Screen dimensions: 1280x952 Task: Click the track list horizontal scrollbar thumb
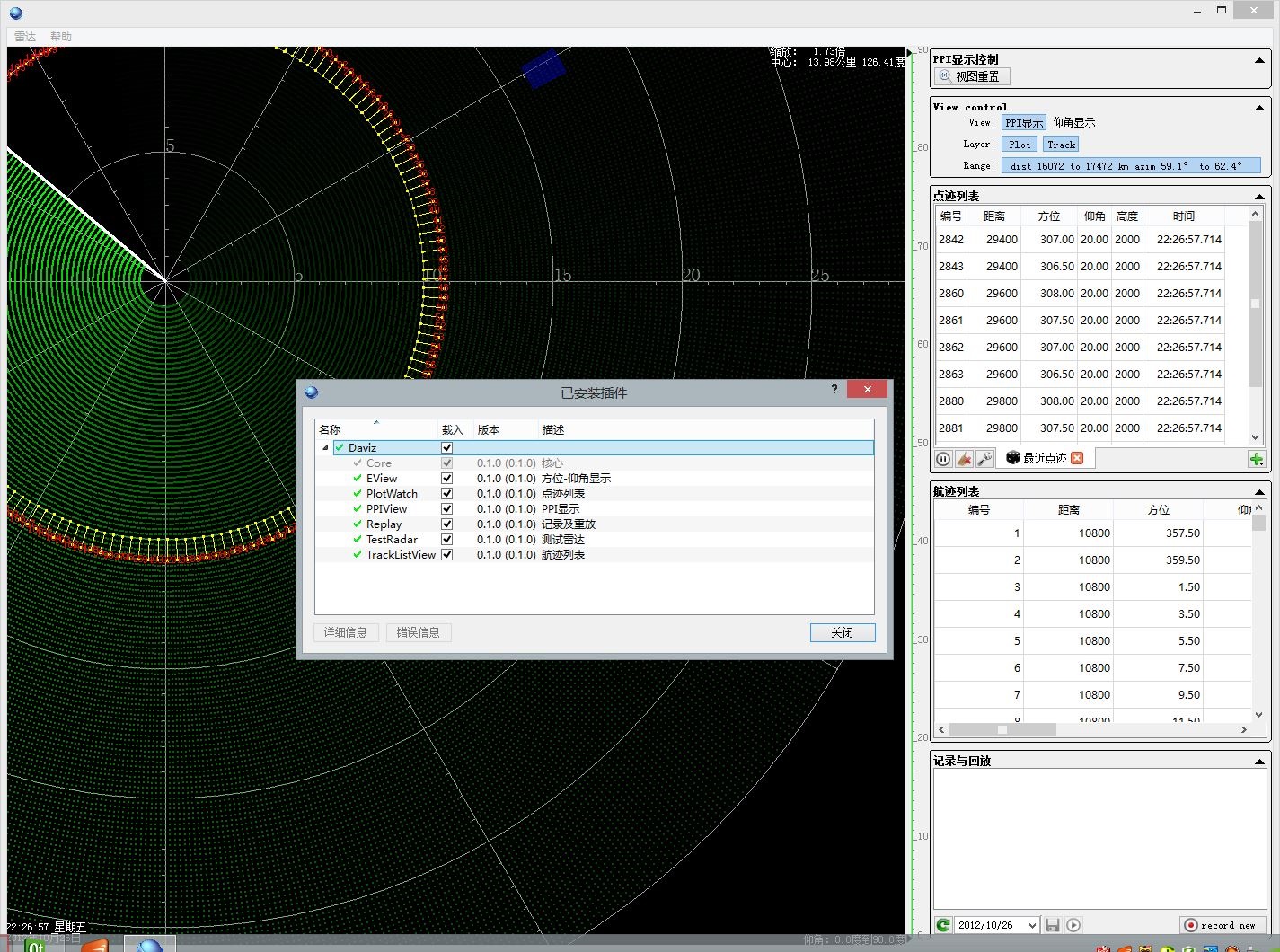[x=1002, y=730]
